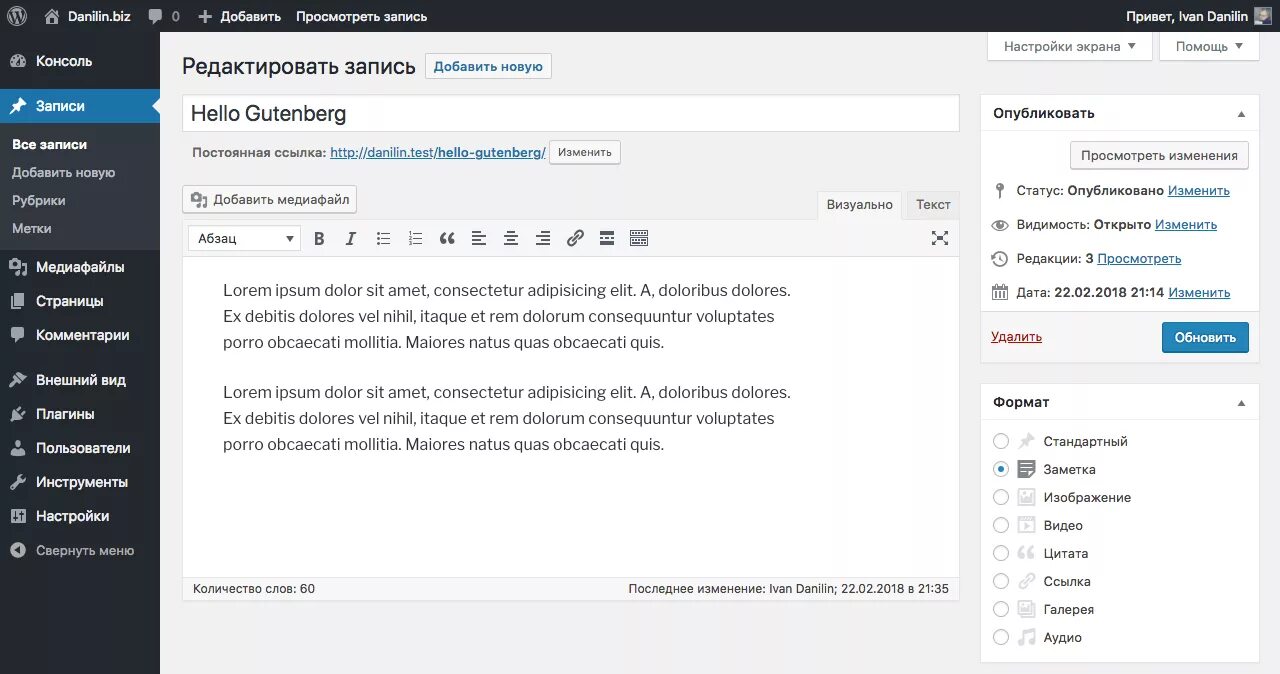1280x674 pixels.
Task: Switch to the Текст editor tab
Action: click(x=933, y=205)
